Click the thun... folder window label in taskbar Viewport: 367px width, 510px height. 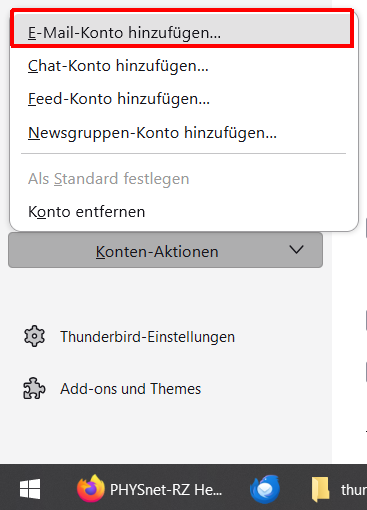[354, 490]
